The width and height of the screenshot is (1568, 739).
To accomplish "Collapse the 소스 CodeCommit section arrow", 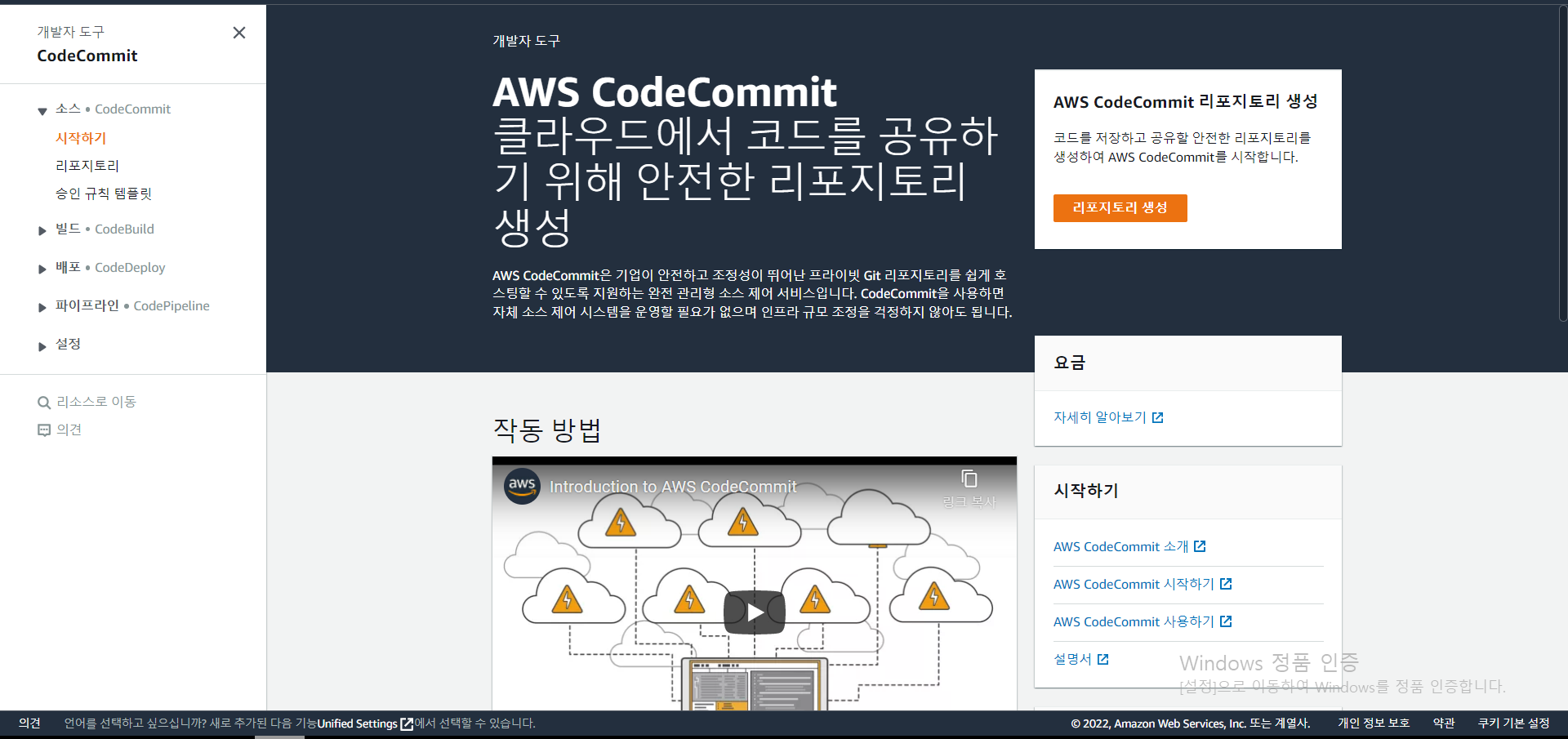I will 42,111.
